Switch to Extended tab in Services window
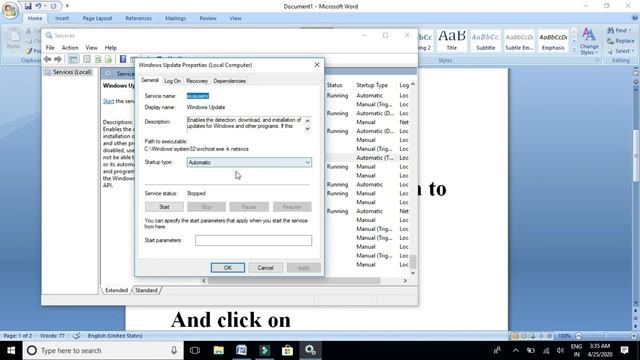The height and width of the screenshot is (360, 640). click(116, 290)
